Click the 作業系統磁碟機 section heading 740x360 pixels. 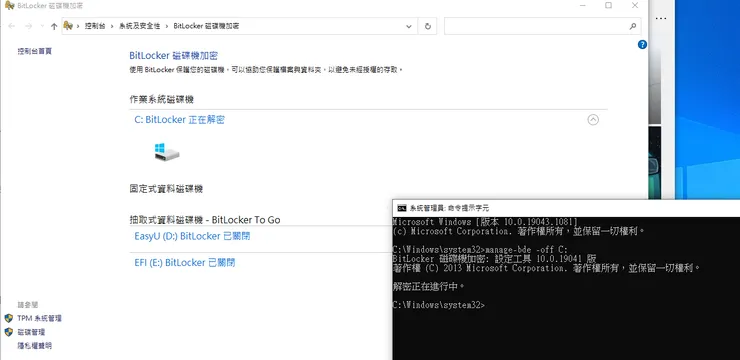pyautogui.click(x=161, y=100)
